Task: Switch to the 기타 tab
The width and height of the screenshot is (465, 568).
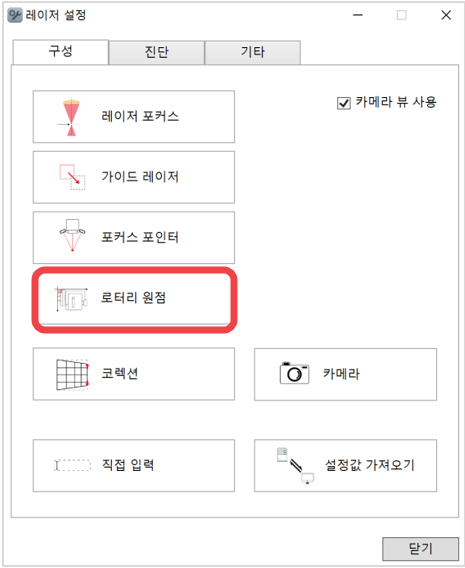Action: coord(252,52)
